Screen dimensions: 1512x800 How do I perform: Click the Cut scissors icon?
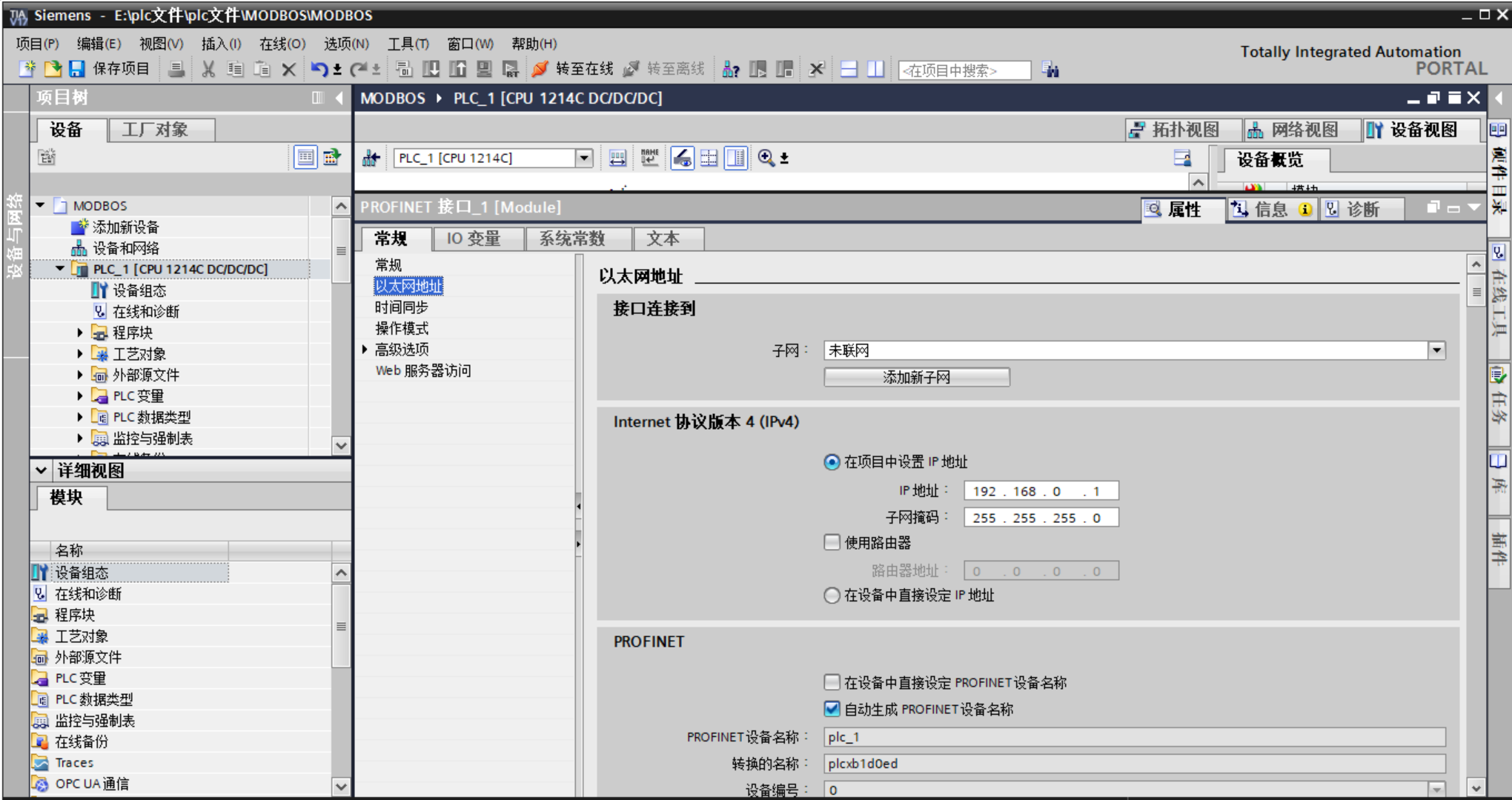coord(208,69)
